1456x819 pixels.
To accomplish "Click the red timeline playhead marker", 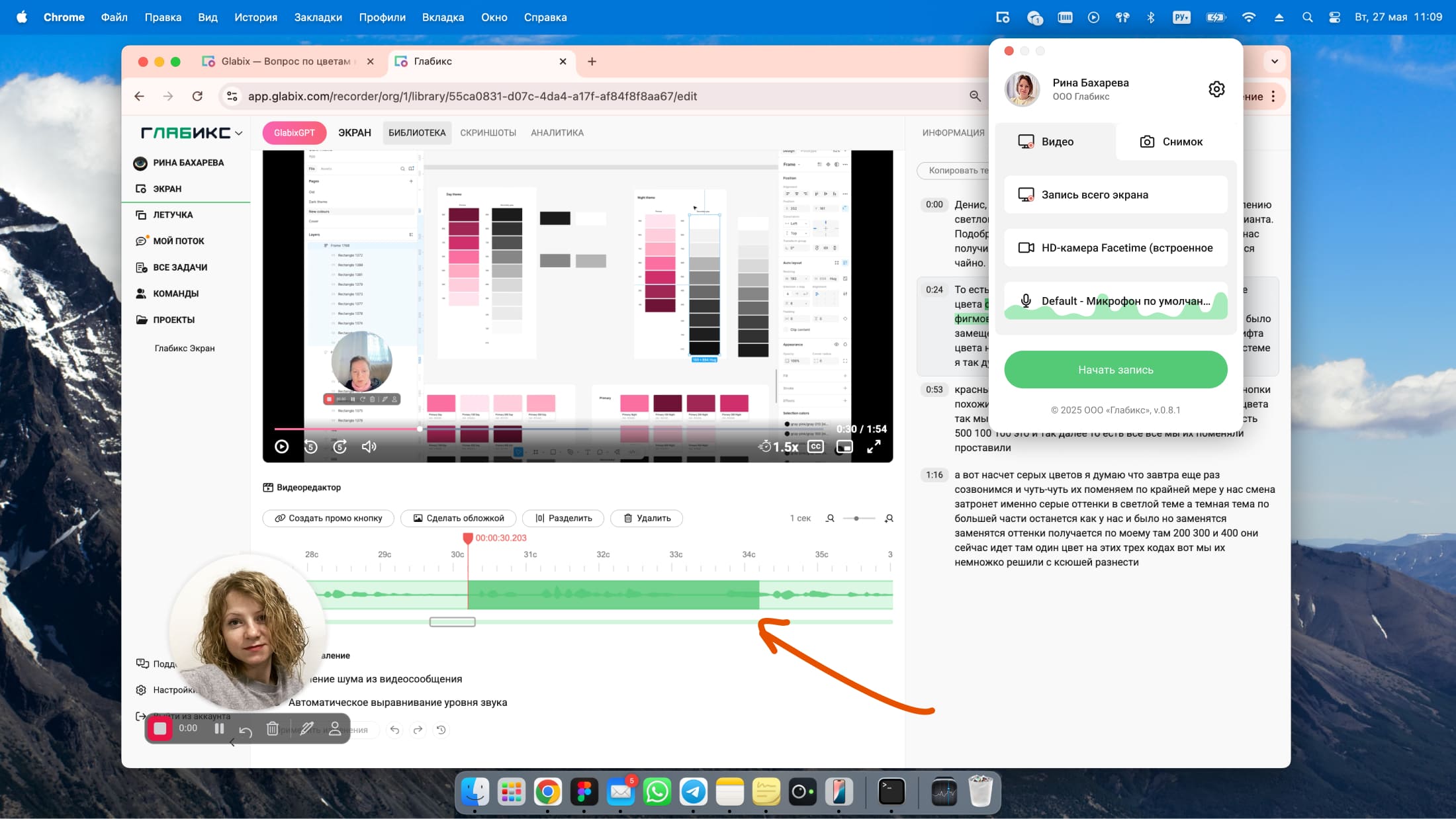I will click(x=468, y=539).
